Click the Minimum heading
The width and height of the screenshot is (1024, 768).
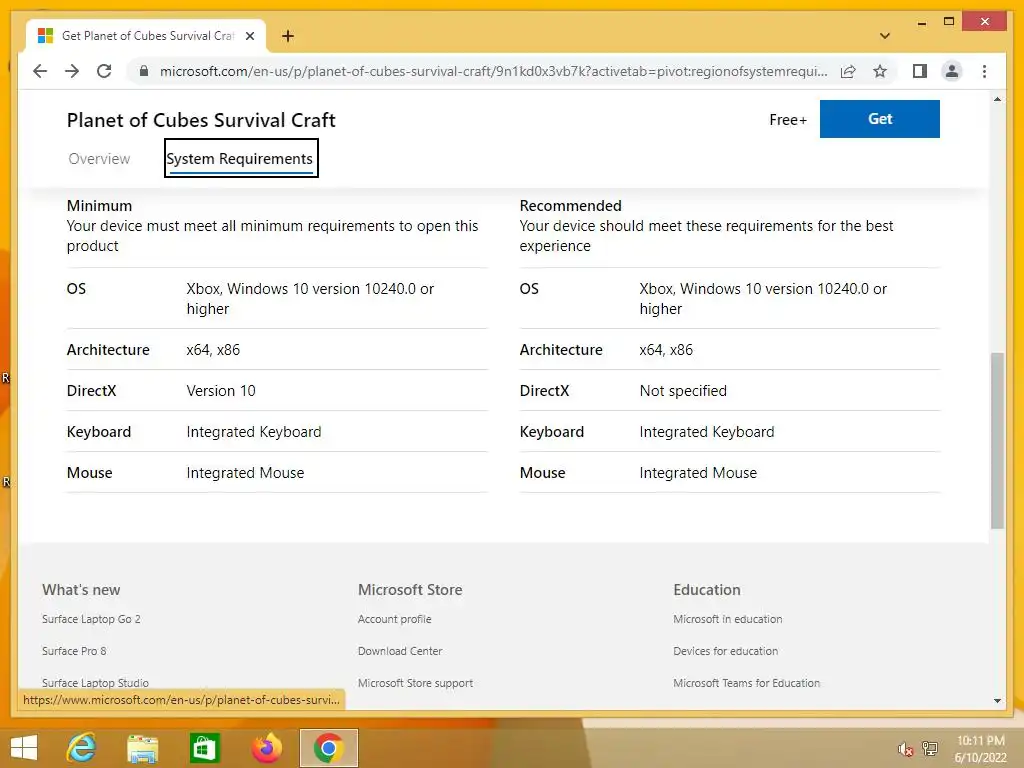[x=99, y=206]
